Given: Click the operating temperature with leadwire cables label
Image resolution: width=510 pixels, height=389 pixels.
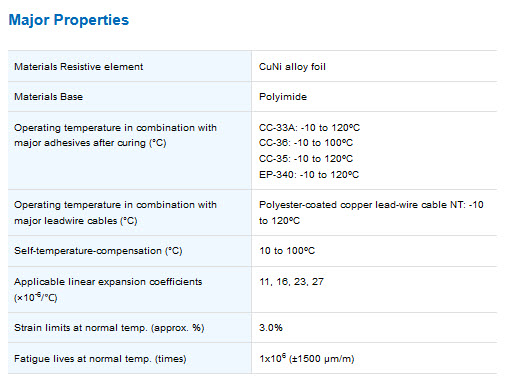Looking at the screenshot, I should 115,213.
